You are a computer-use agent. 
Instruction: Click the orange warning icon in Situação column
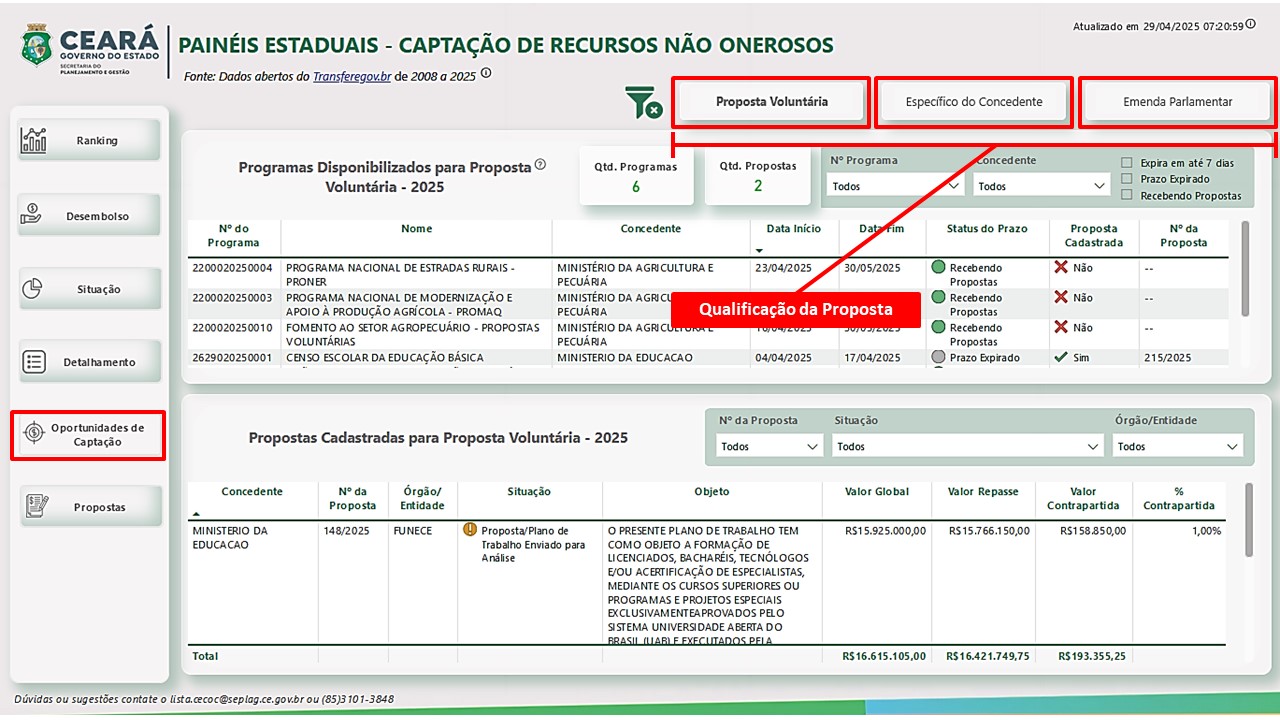470,530
